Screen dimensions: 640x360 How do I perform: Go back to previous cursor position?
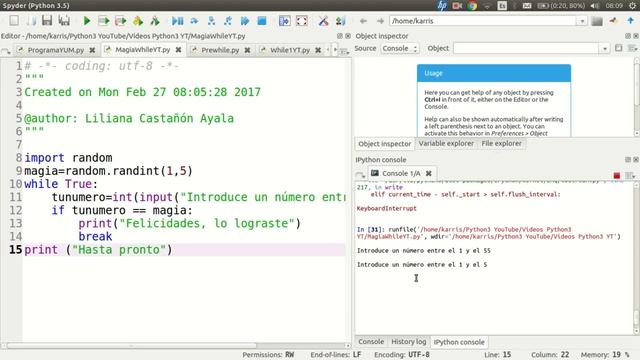[363, 21]
